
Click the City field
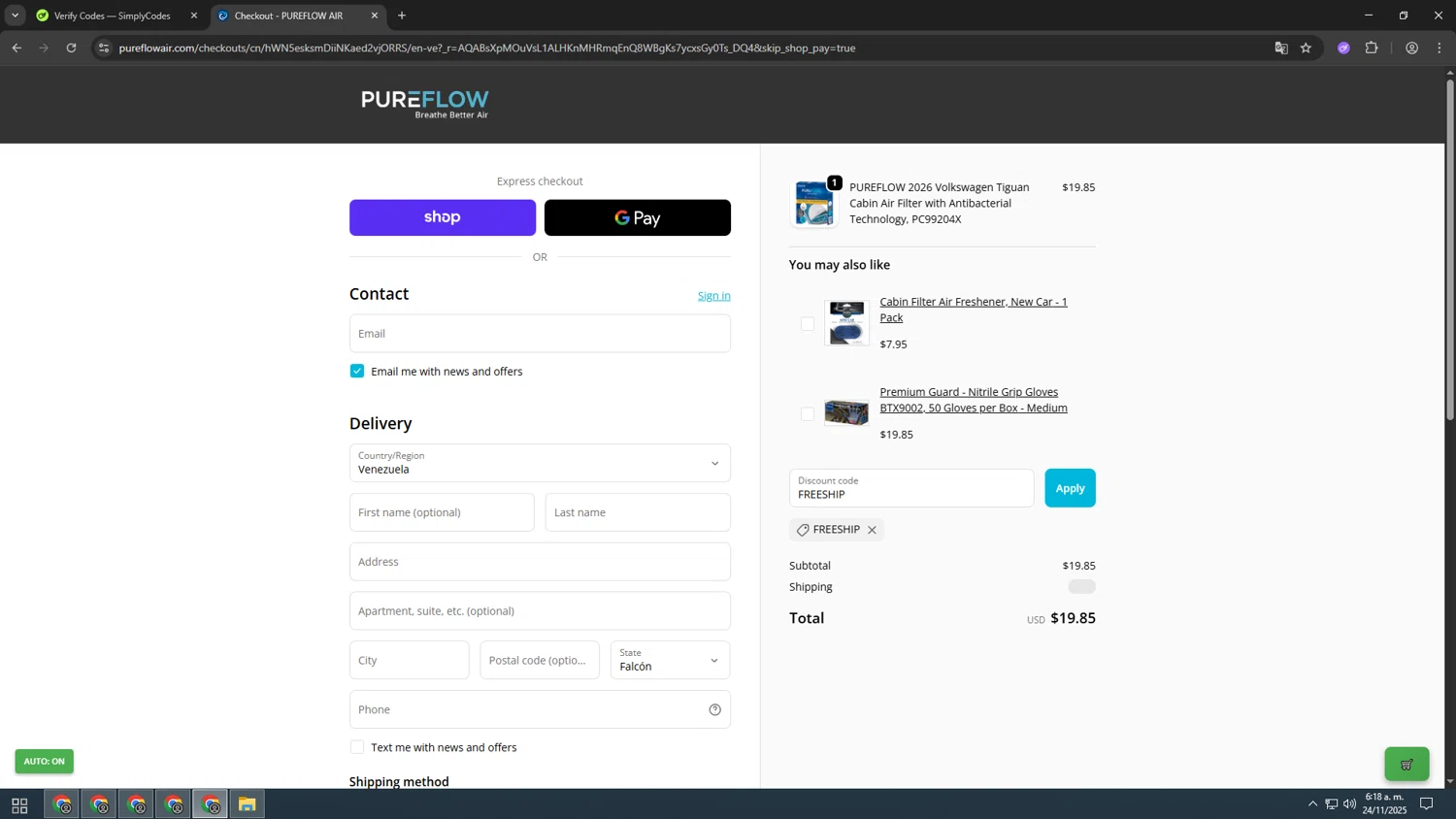click(x=409, y=660)
